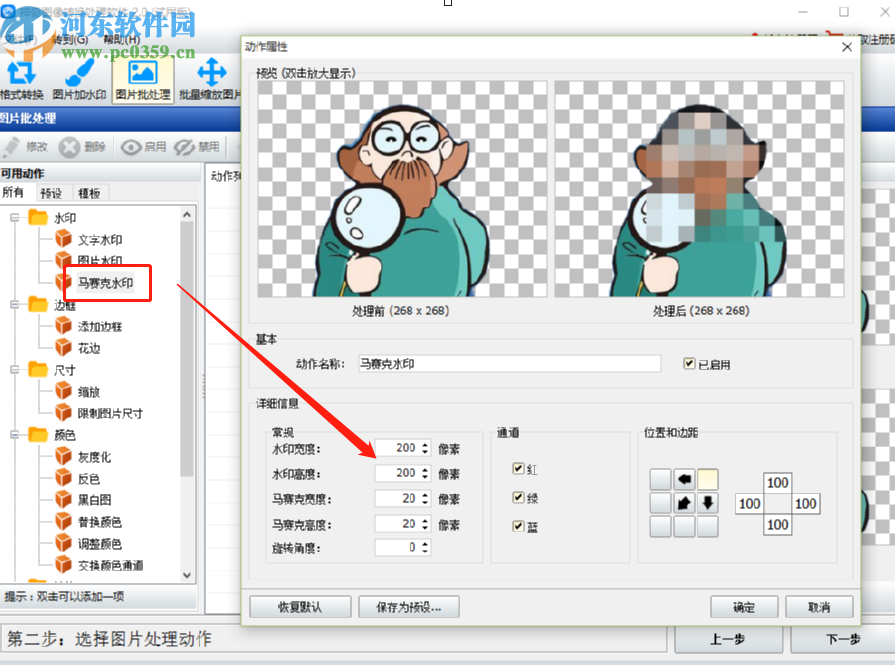Viewport: 895px width, 665px height.
Task: Proceed with the 下一步 button
Action: click(843, 639)
